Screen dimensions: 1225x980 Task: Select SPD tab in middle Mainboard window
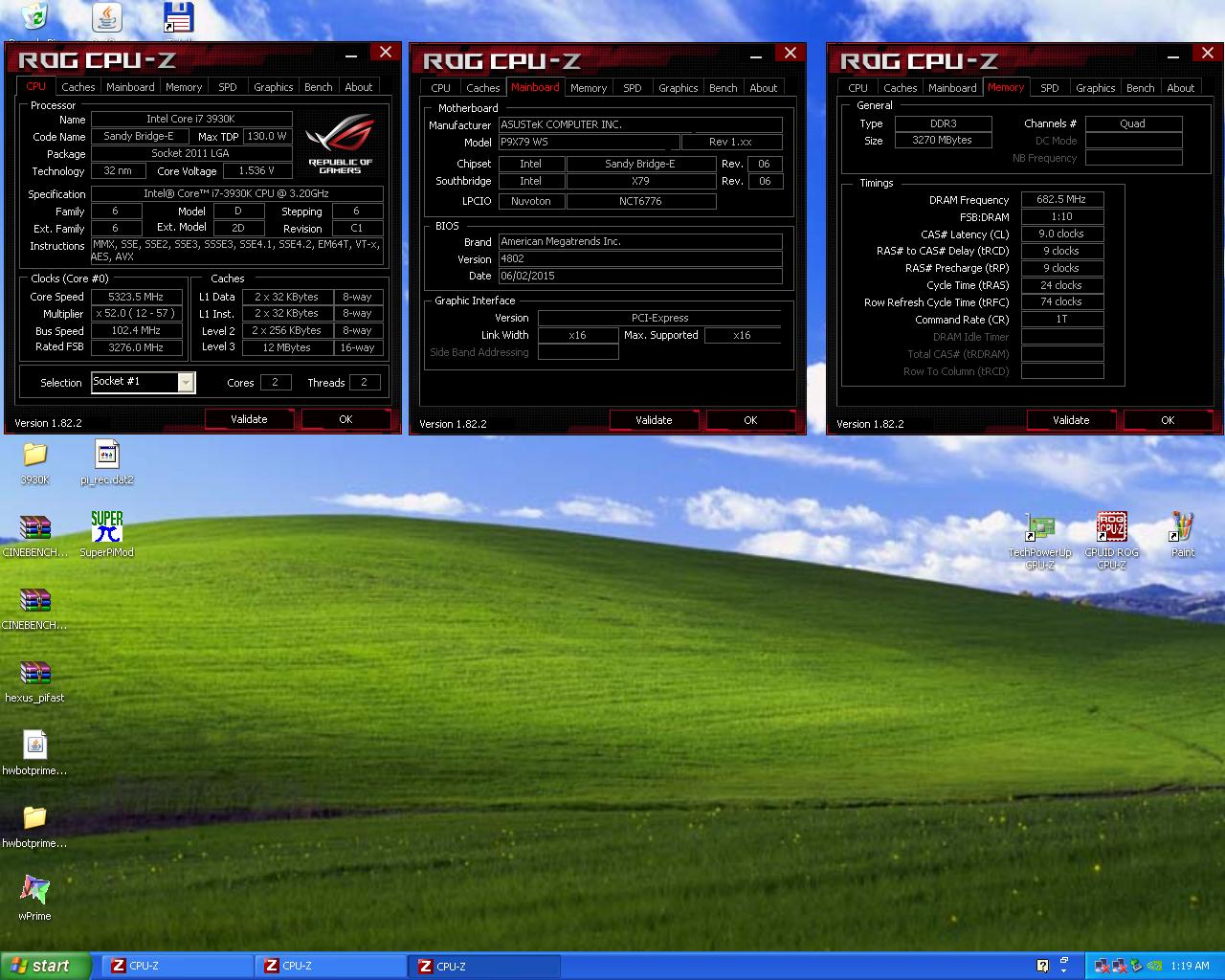[633, 87]
